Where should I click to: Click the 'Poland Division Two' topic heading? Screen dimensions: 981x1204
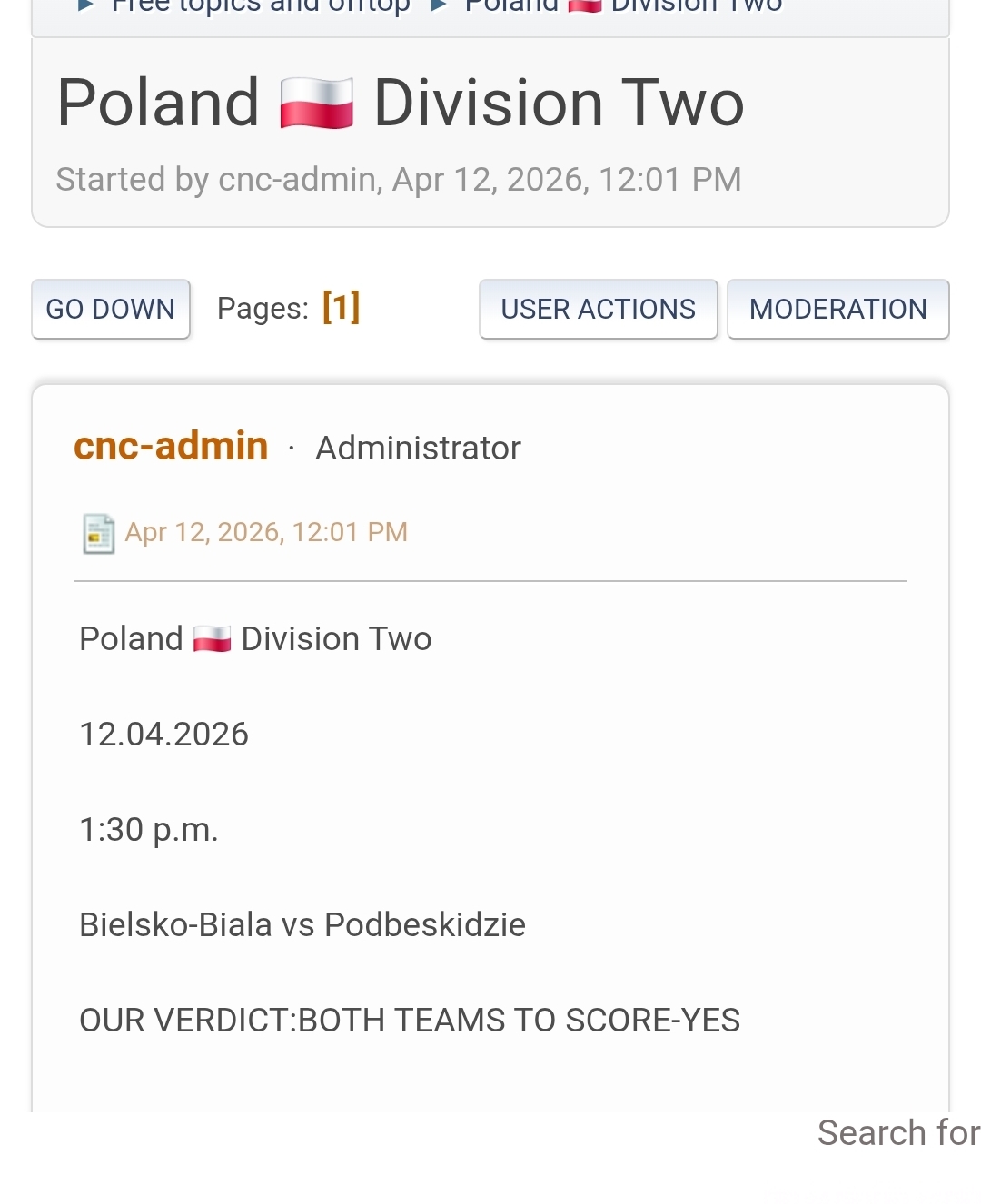pyautogui.click(x=400, y=104)
